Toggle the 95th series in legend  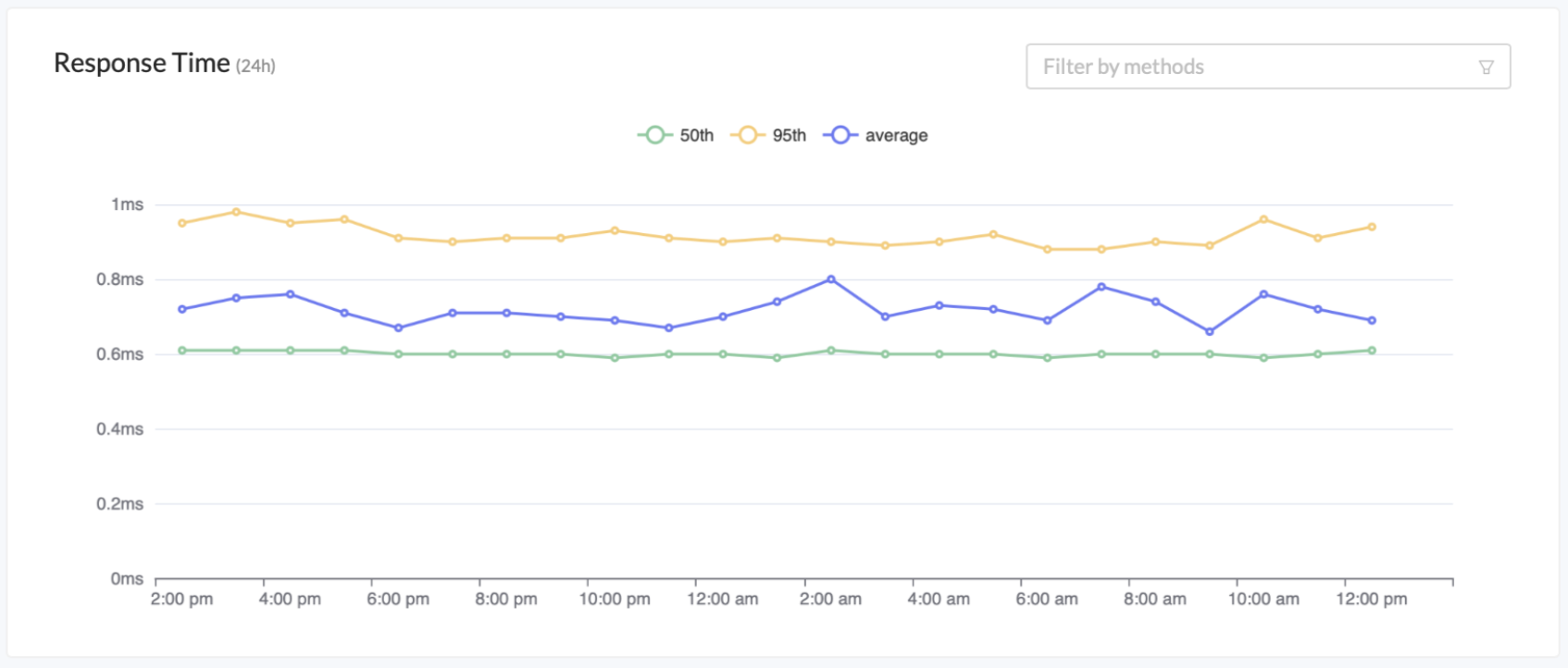tap(768, 135)
